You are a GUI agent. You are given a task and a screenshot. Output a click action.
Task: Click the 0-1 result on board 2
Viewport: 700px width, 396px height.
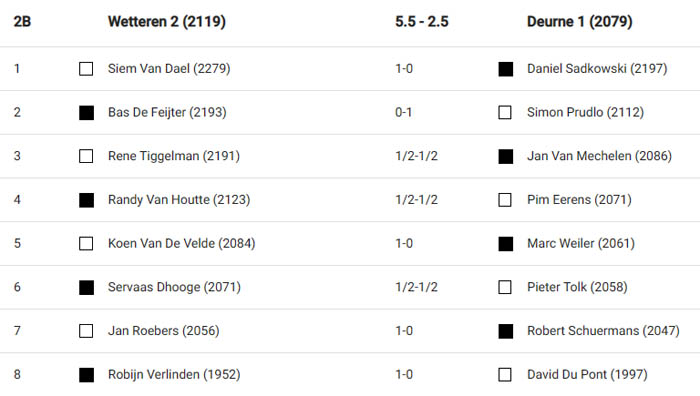click(404, 113)
